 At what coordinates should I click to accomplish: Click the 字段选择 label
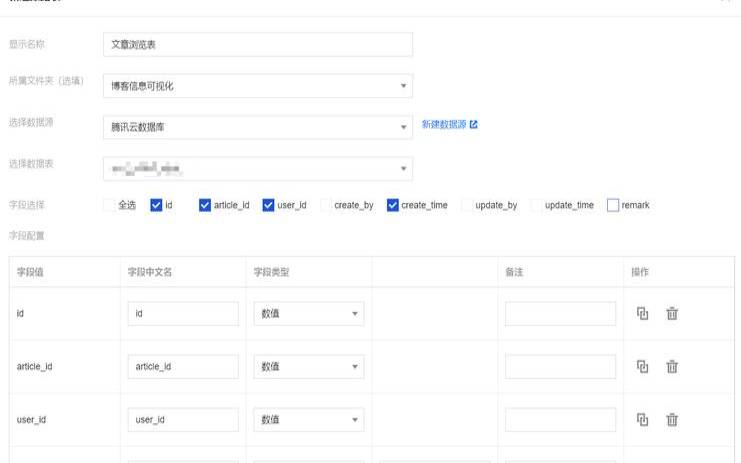click(26, 205)
